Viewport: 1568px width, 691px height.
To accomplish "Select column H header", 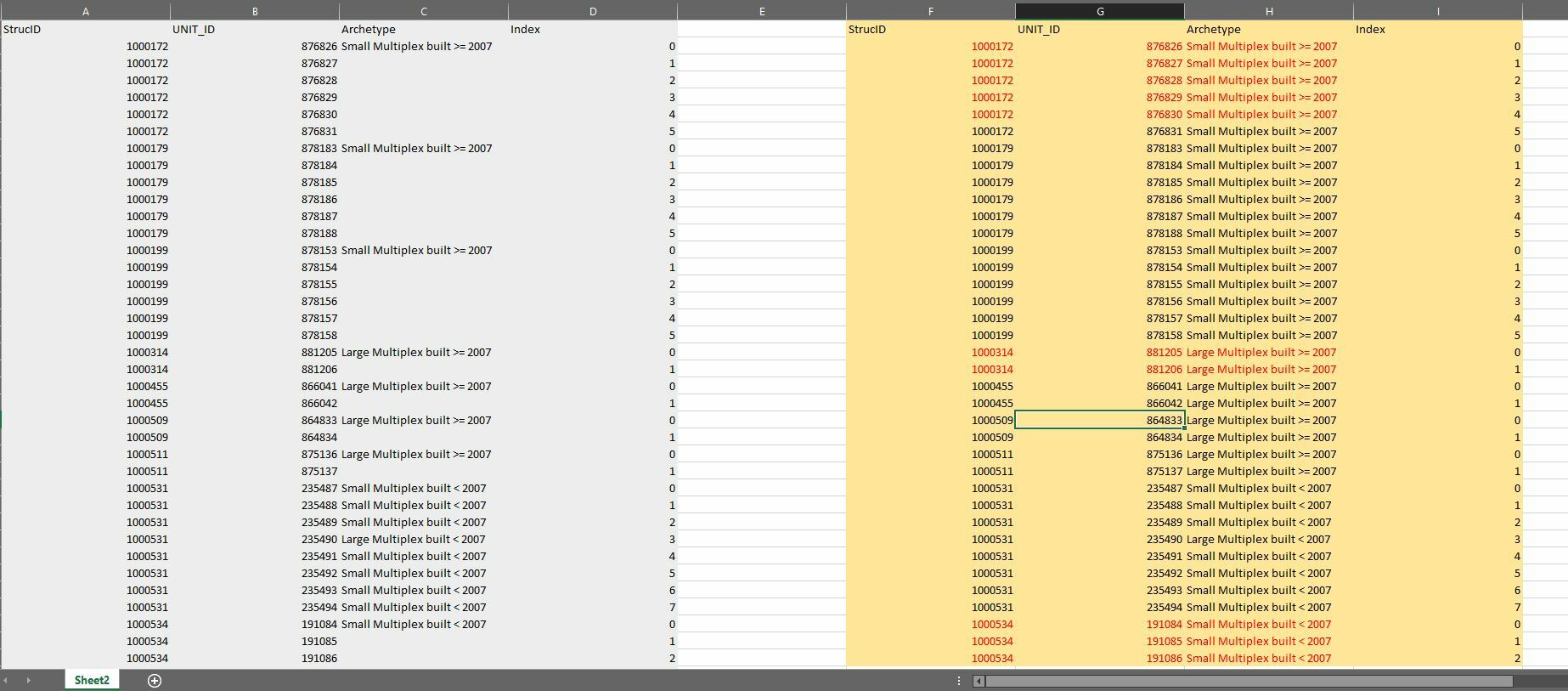I will [x=1269, y=11].
